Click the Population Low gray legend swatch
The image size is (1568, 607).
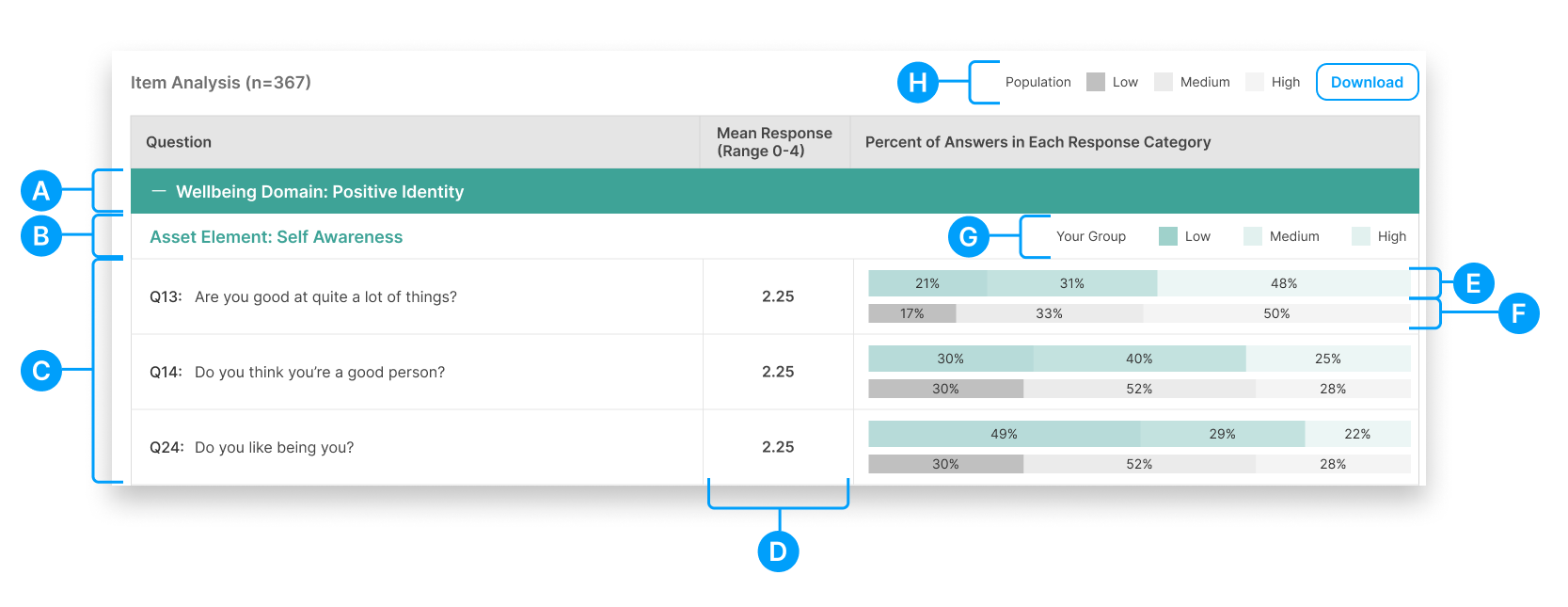(1095, 82)
